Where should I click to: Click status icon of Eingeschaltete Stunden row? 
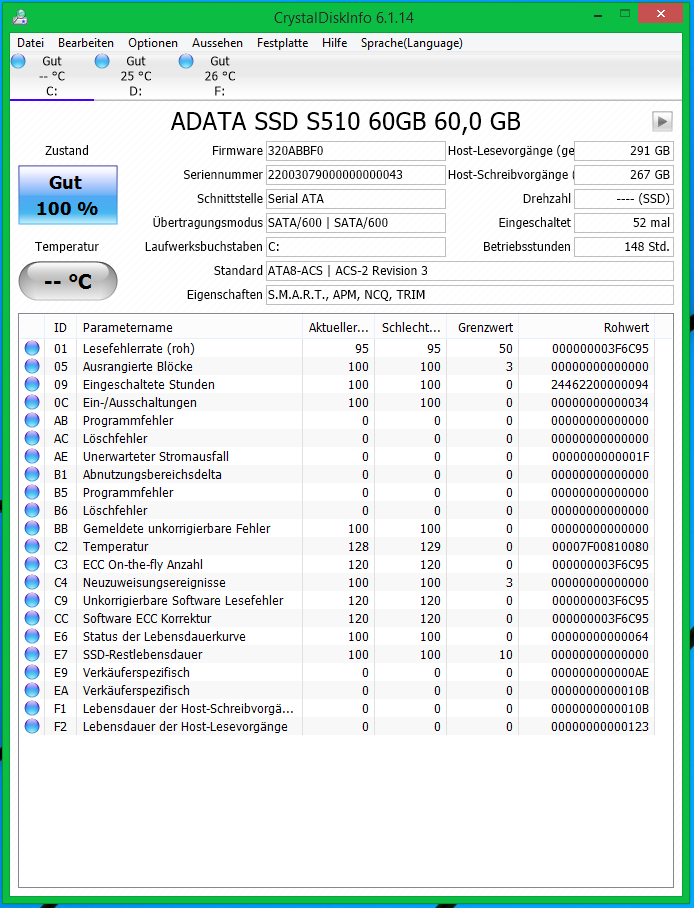[x=32, y=384]
